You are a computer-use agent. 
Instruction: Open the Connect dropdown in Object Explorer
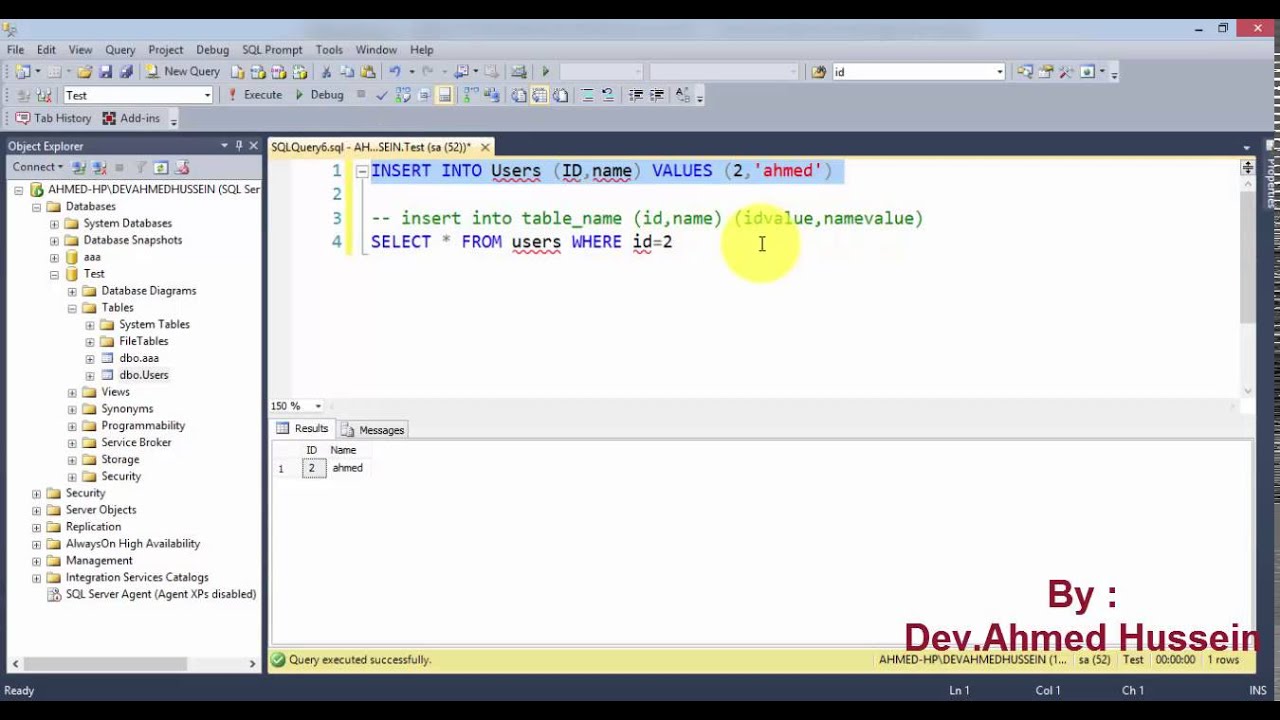[38, 167]
